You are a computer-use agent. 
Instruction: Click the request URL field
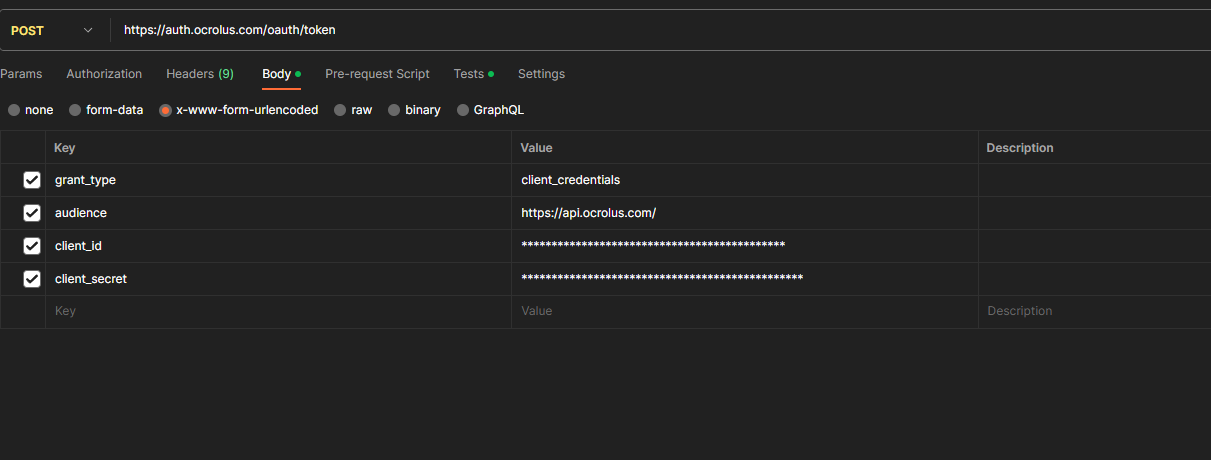coord(660,30)
